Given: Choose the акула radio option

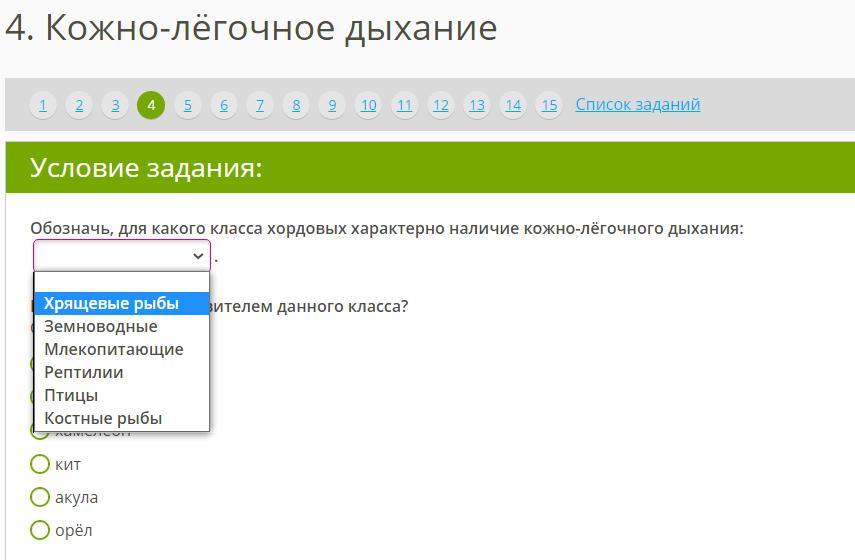Looking at the screenshot, I should [x=40, y=497].
